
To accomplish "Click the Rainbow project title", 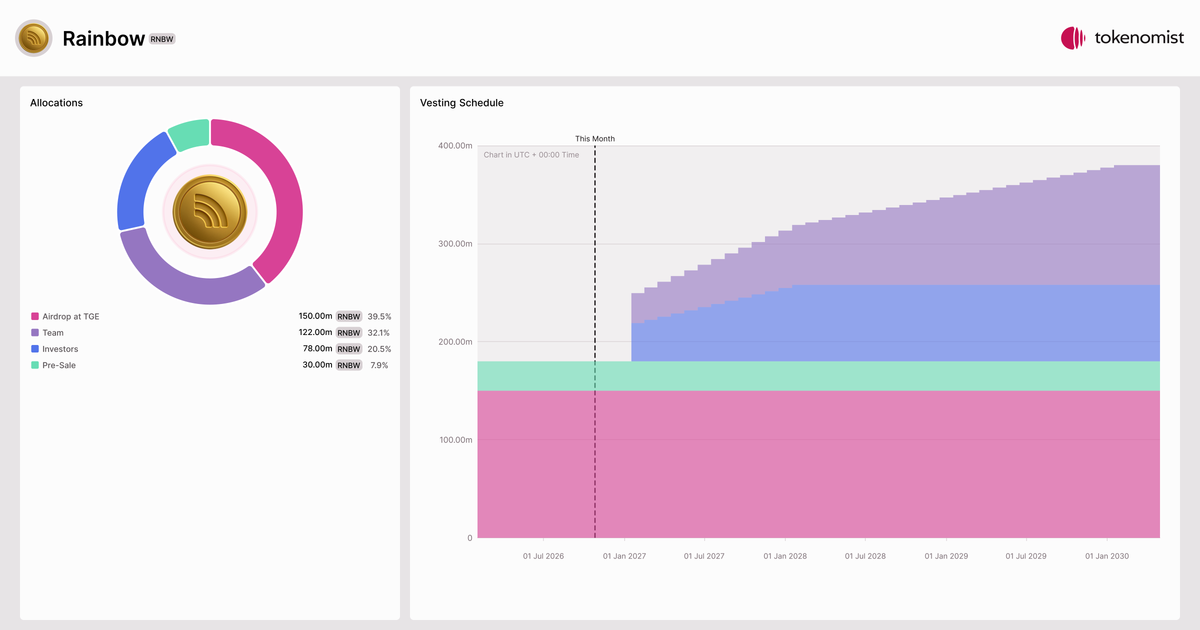I will (x=103, y=38).
